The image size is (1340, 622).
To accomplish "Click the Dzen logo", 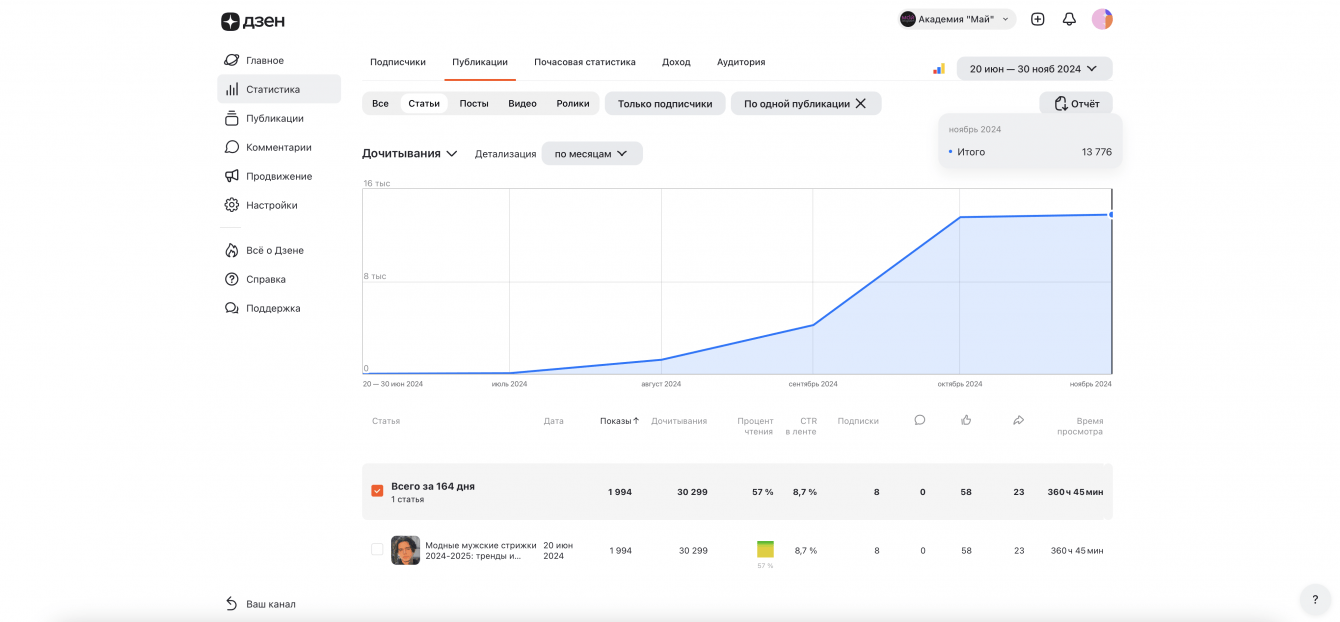I will pos(253,21).
